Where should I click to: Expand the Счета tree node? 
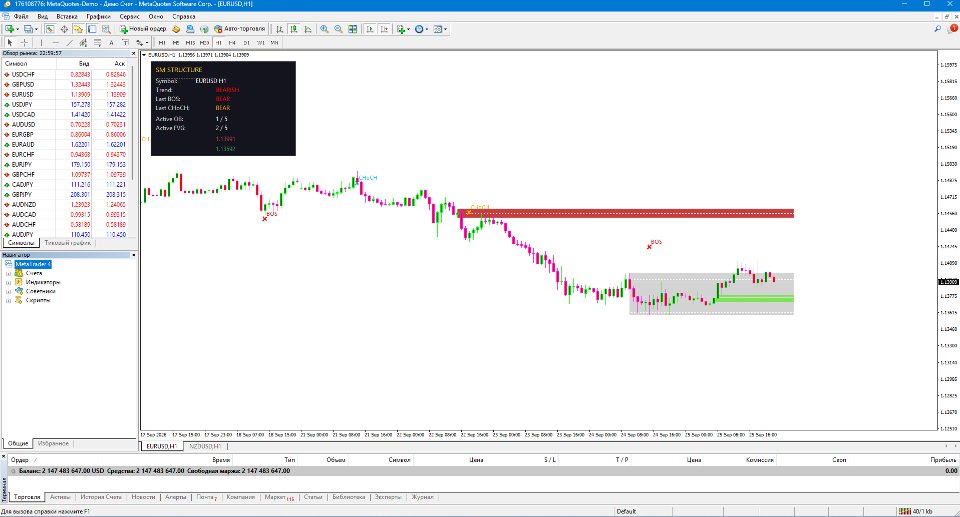click(x=9, y=273)
